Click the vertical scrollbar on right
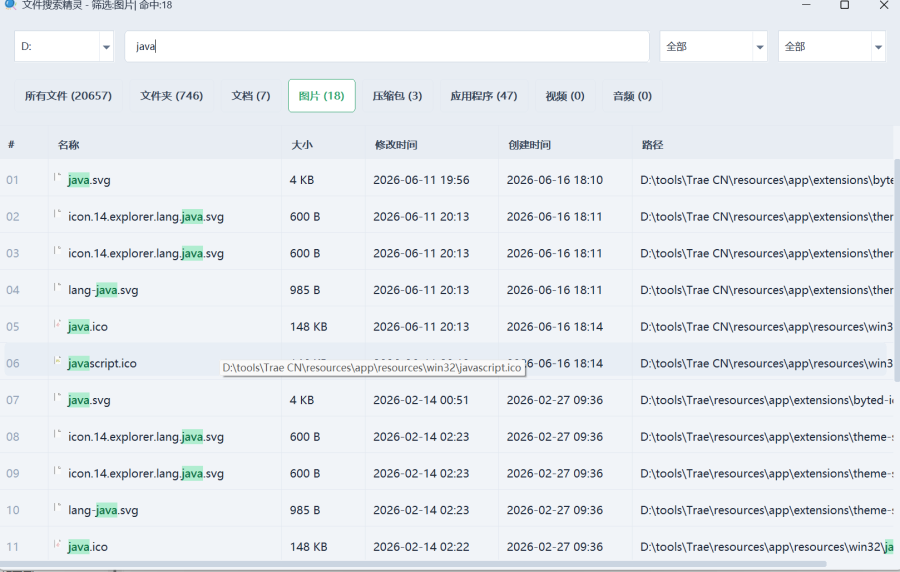The height and width of the screenshot is (572, 900). (x=897, y=270)
